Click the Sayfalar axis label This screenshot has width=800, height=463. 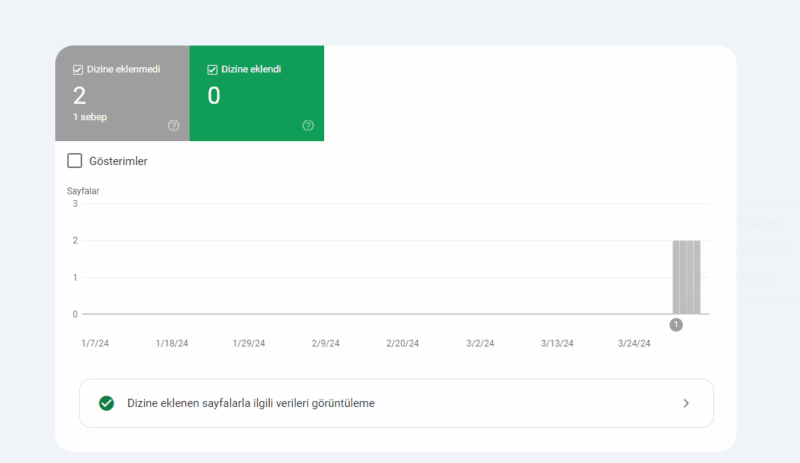[83, 190]
